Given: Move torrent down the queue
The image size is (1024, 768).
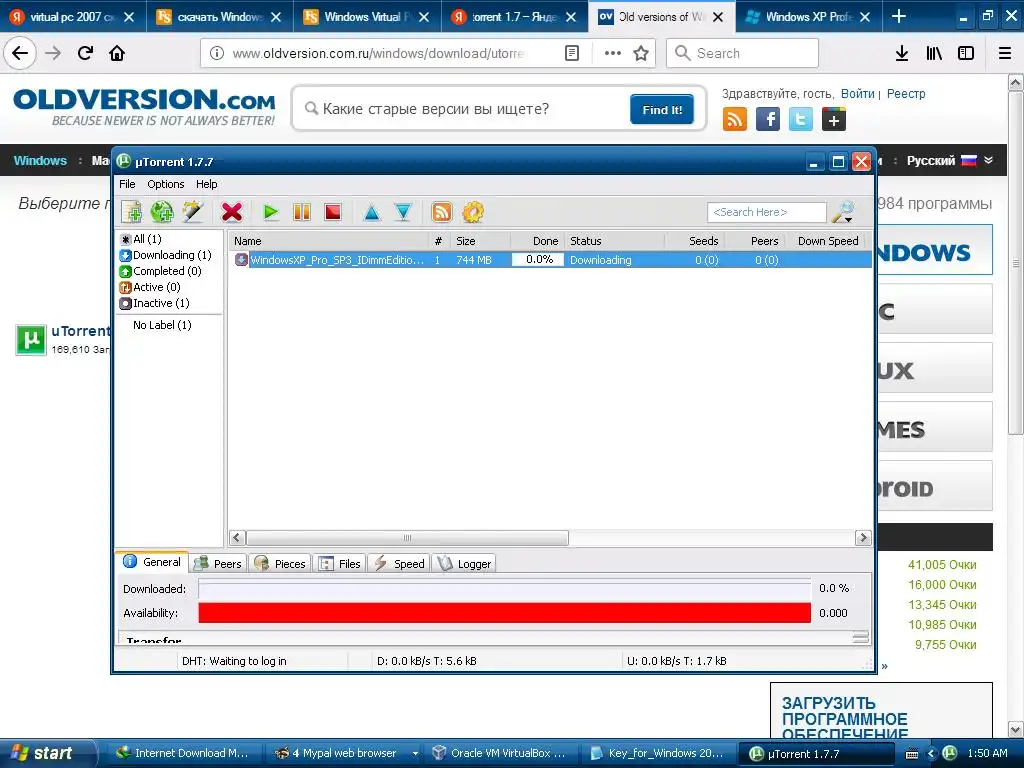Looking at the screenshot, I should point(403,212).
